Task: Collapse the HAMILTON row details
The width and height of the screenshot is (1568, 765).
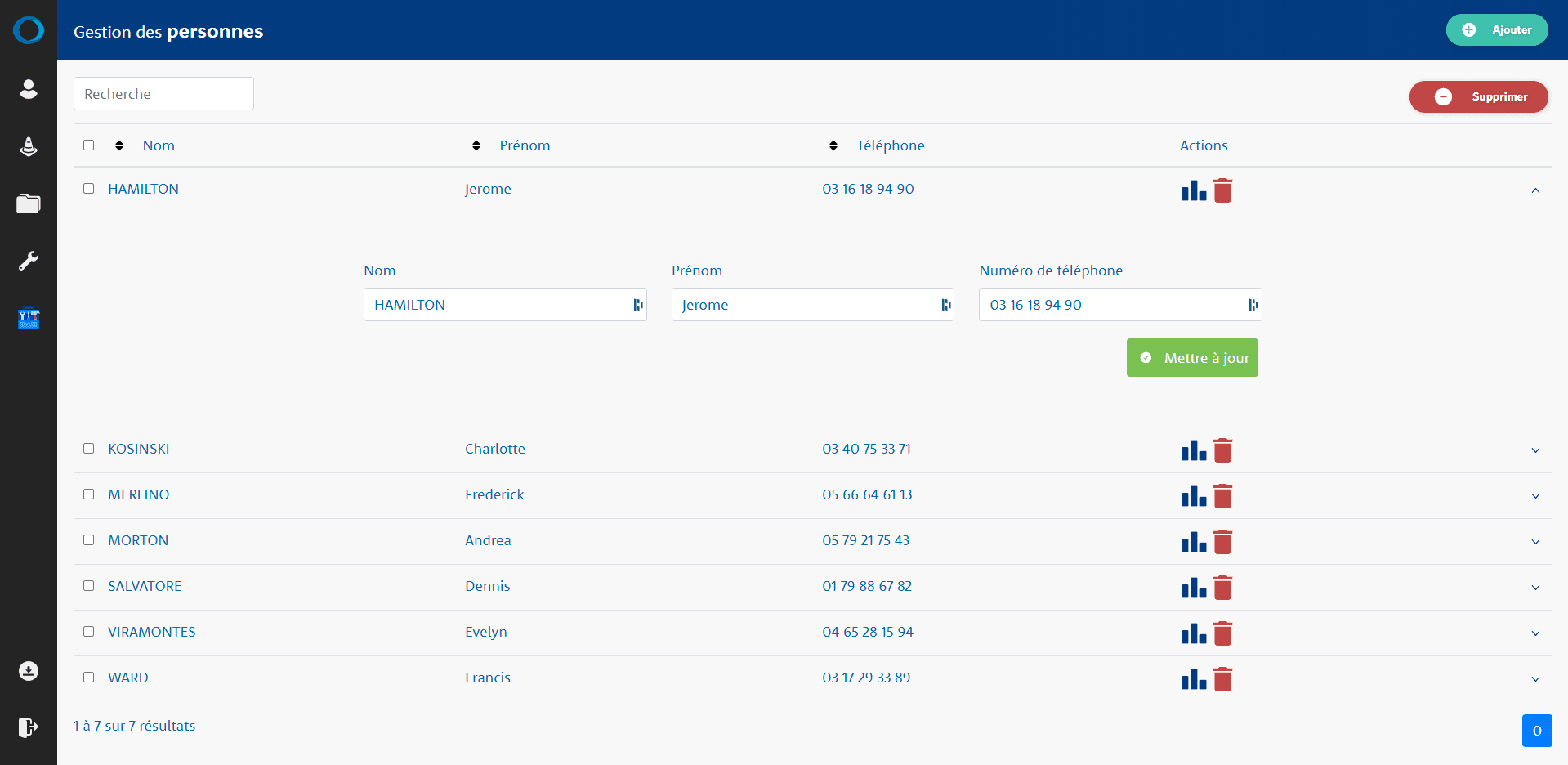Action: click(1535, 190)
